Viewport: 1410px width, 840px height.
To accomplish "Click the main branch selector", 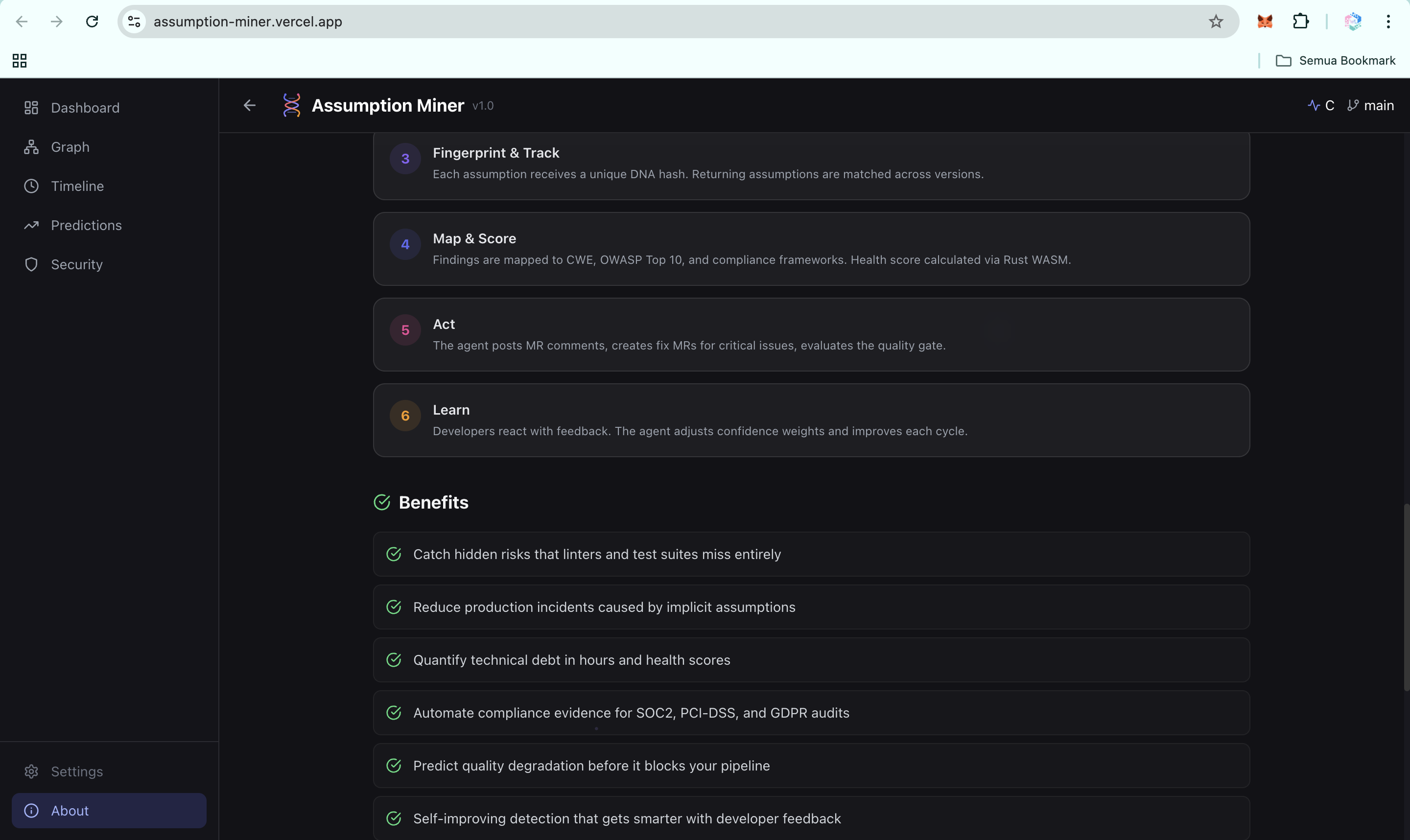I will pyautogui.click(x=1370, y=105).
